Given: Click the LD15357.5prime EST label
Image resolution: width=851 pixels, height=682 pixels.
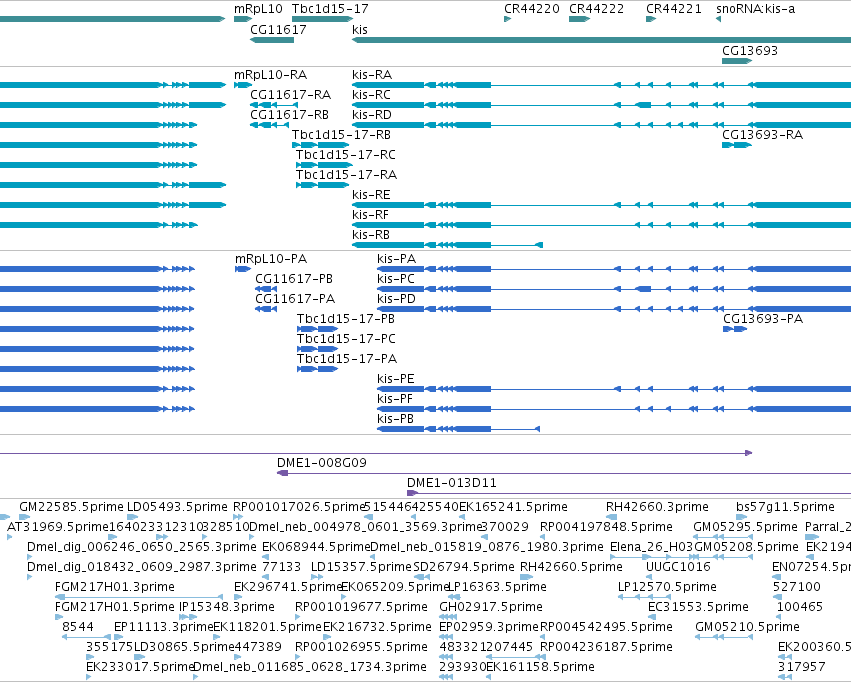Looking at the screenshot, I should pos(361,566).
